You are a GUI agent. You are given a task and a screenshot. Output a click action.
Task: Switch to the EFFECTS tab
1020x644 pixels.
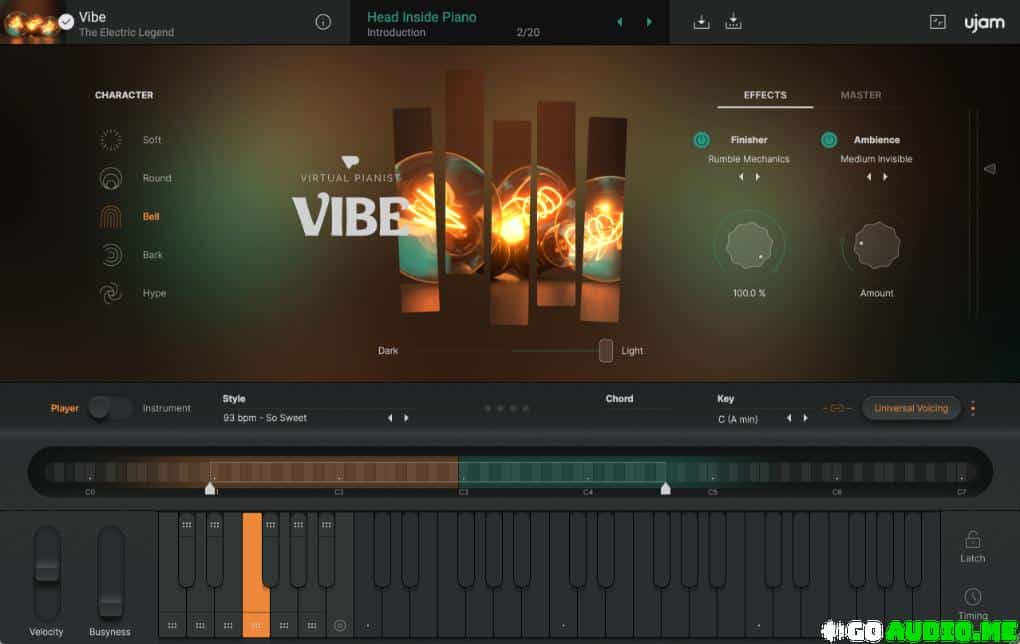(x=765, y=95)
